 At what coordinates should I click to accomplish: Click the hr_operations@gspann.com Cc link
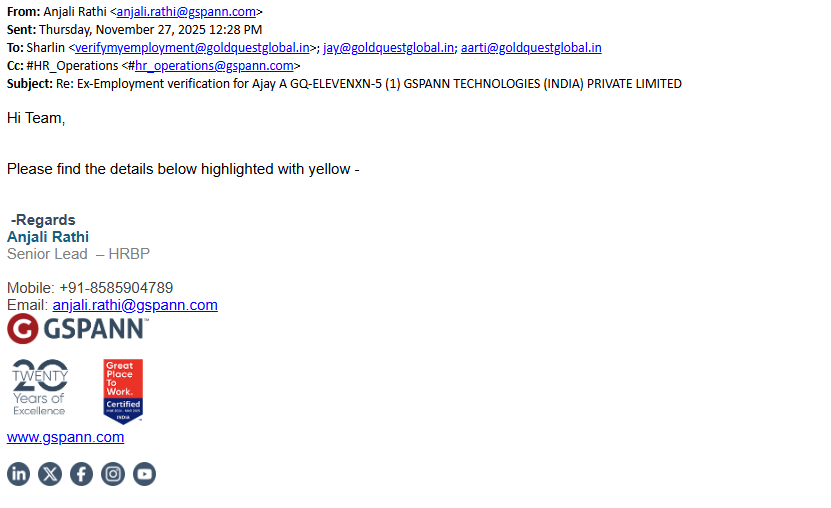pos(213,66)
